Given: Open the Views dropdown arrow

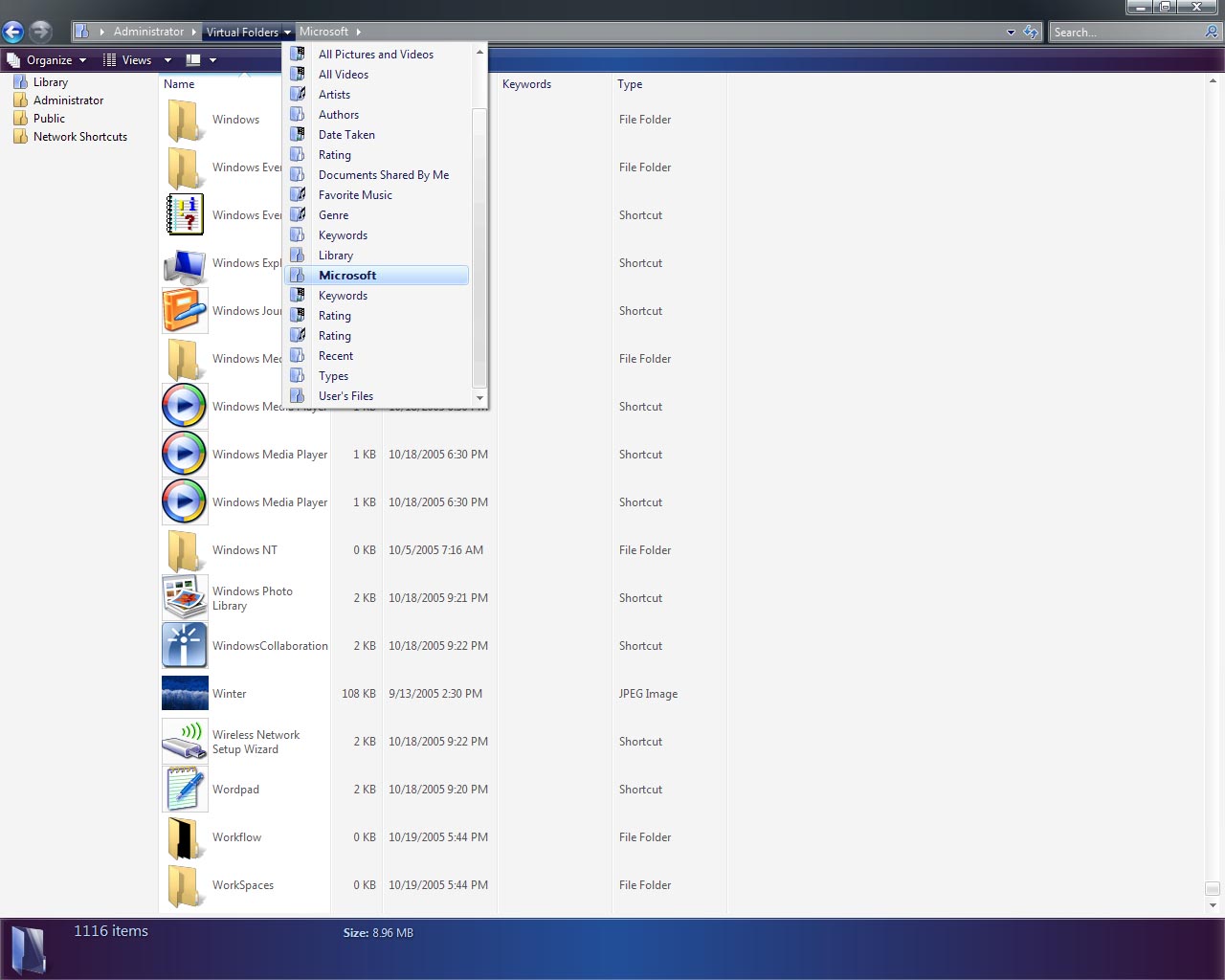Looking at the screenshot, I should [x=167, y=60].
